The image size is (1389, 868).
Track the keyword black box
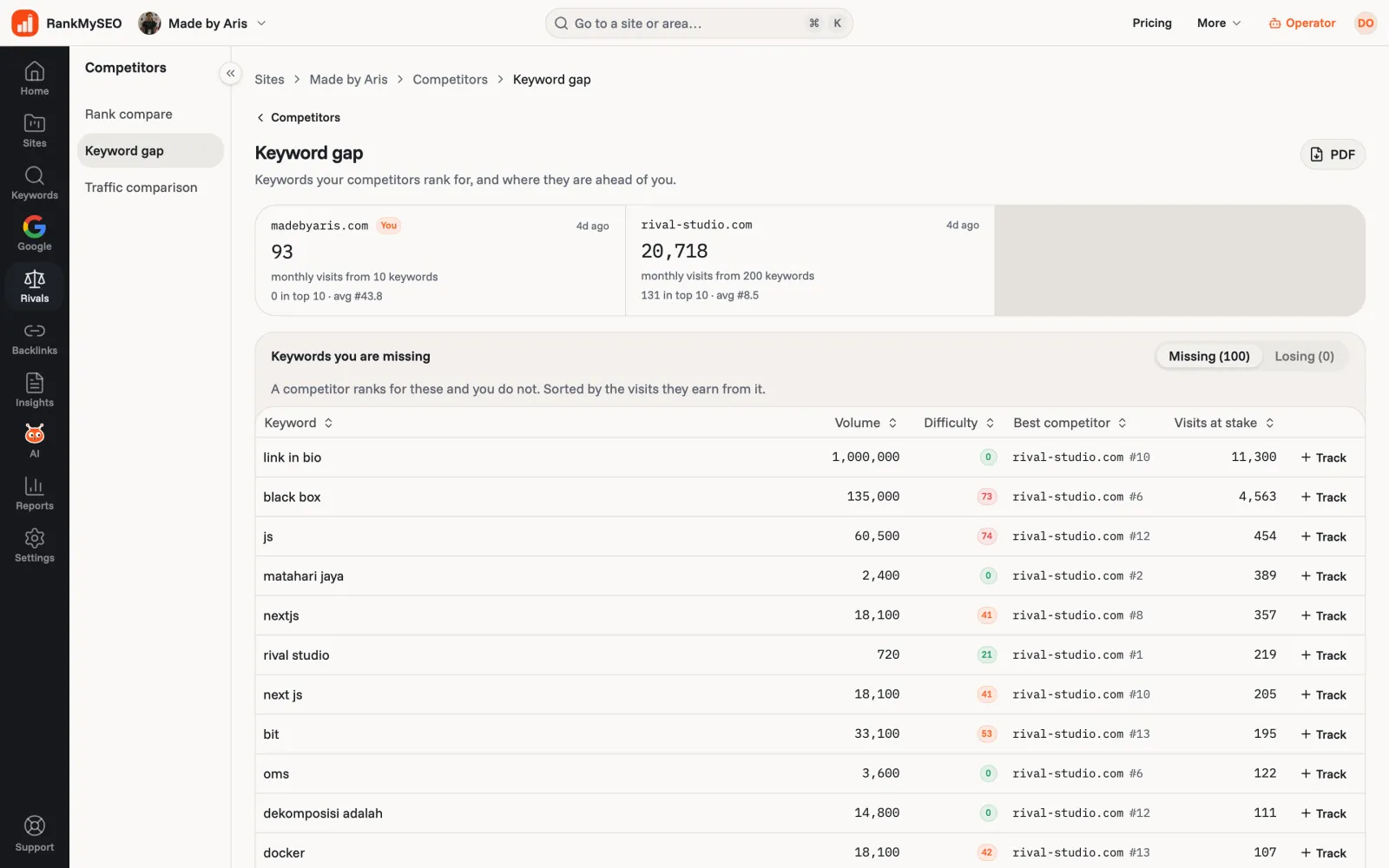click(x=1323, y=497)
